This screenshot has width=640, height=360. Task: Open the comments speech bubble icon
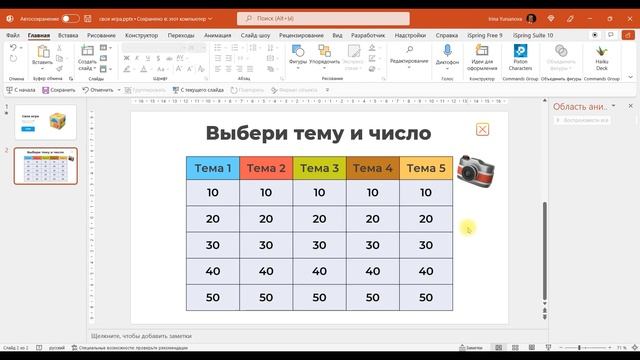coord(611,35)
